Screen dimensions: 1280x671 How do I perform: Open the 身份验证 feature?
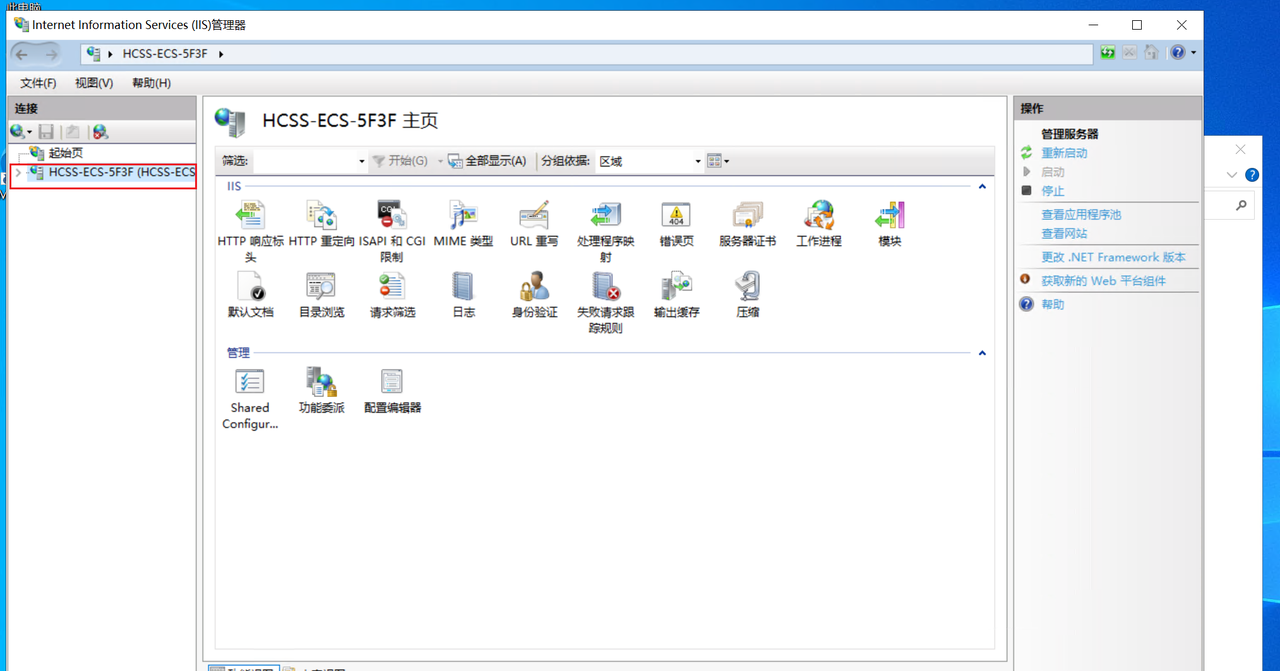[534, 294]
